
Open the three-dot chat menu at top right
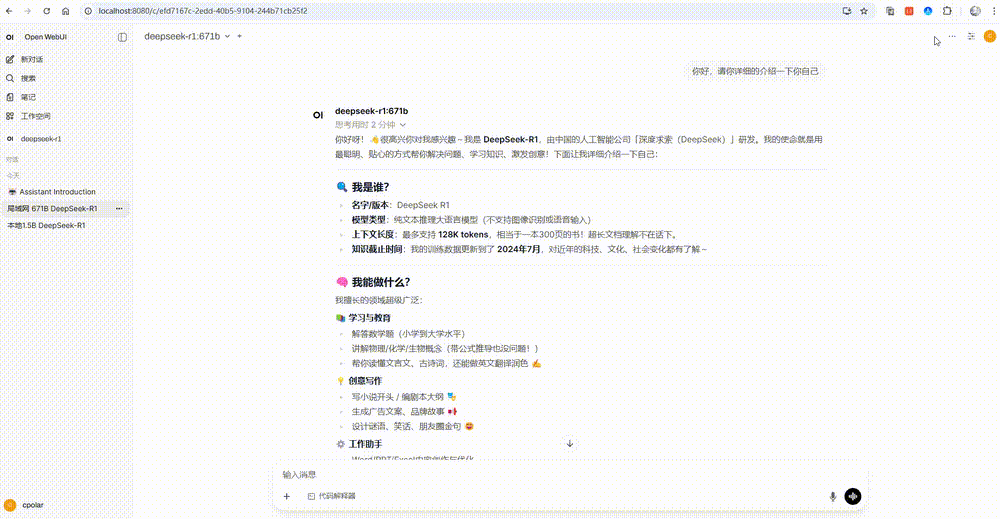952,36
